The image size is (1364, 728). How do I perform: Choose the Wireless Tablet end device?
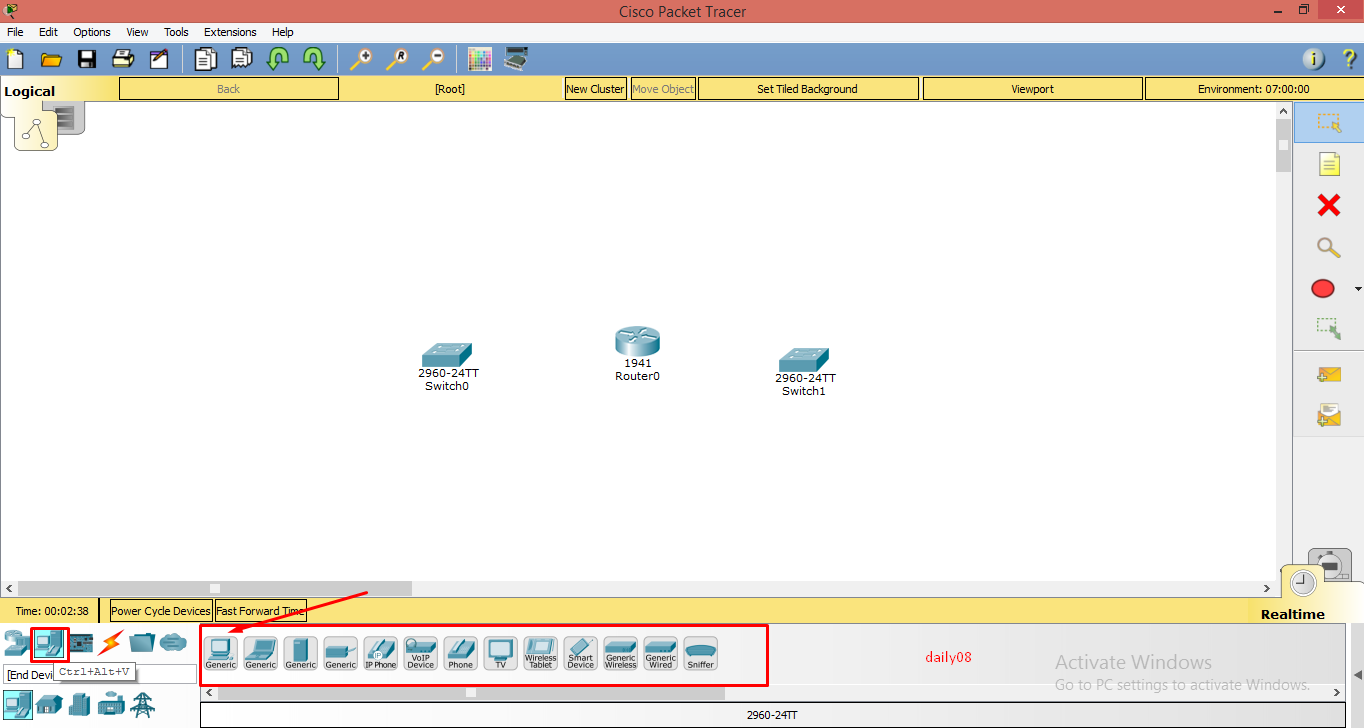540,653
